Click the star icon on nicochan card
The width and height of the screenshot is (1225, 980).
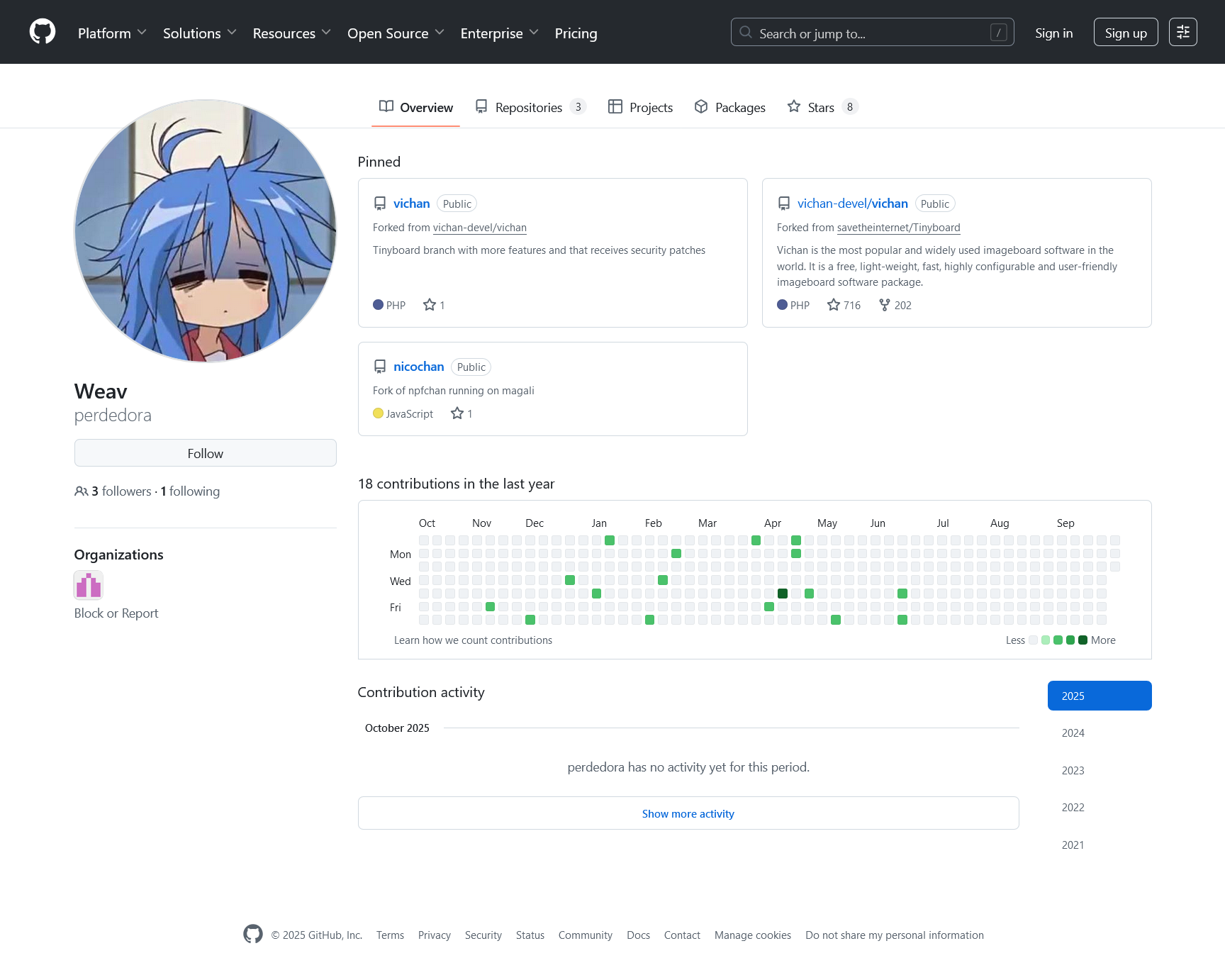click(457, 413)
